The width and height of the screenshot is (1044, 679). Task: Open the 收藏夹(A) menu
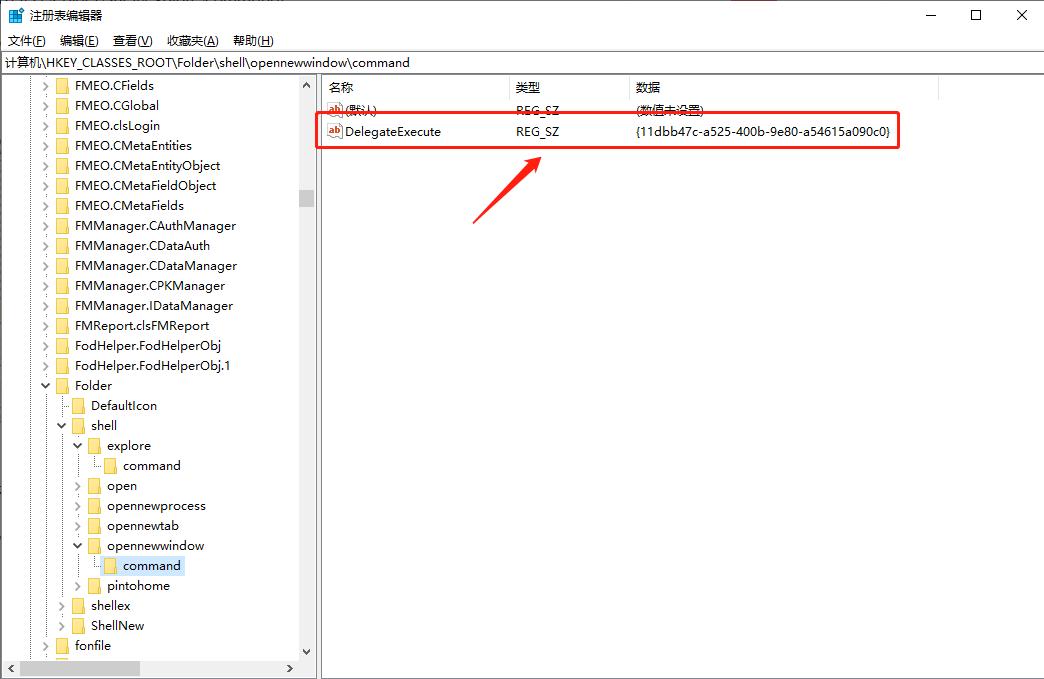pyautogui.click(x=192, y=40)
